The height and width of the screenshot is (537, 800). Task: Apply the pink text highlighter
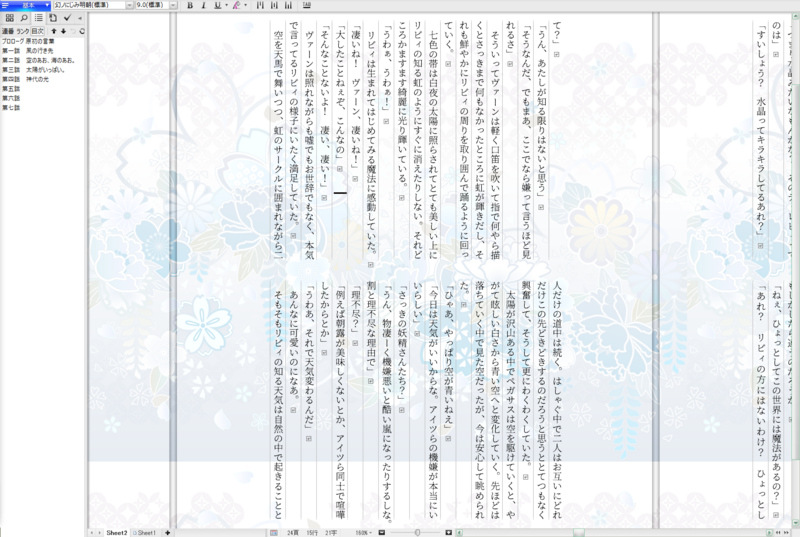tap(236, 5)
